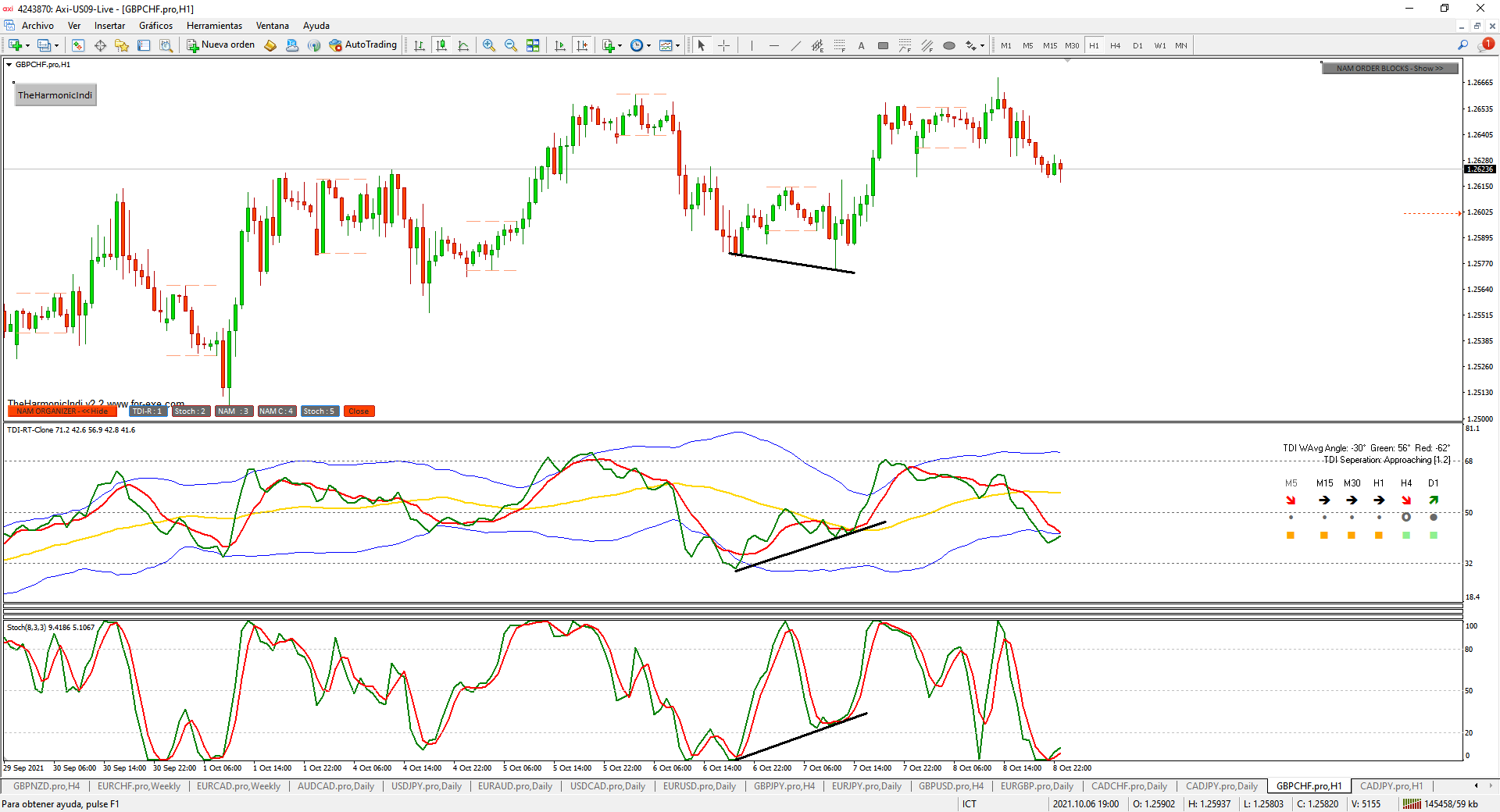The height and width of the screenshot is (812, 1500).
Task: Toggle the AutoTrading button
Action: point(363,45)
